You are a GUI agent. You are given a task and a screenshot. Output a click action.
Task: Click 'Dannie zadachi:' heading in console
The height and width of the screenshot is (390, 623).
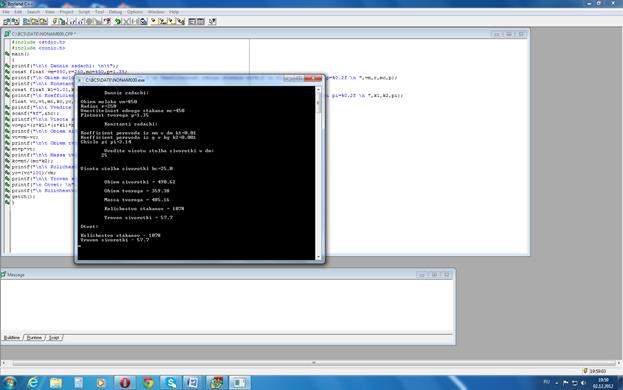click(x=126, y=93)
